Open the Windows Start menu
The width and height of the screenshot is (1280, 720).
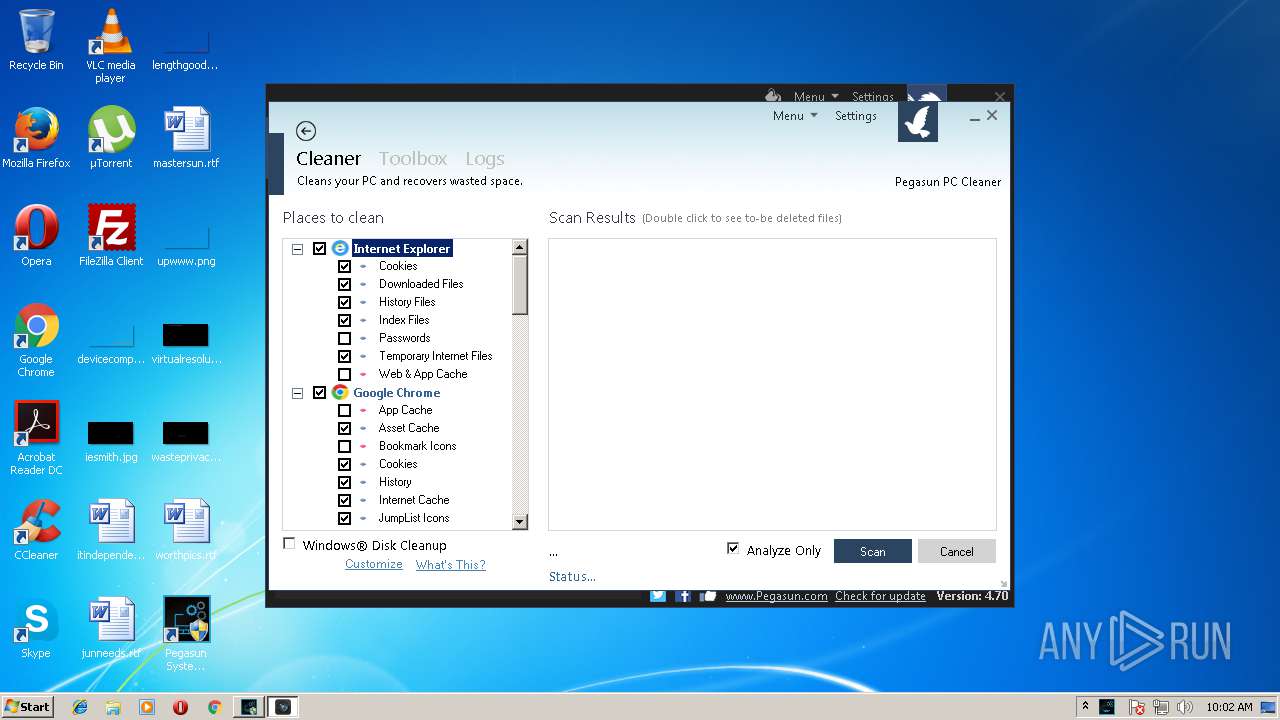pyautogui.click(x=27, y=706)
